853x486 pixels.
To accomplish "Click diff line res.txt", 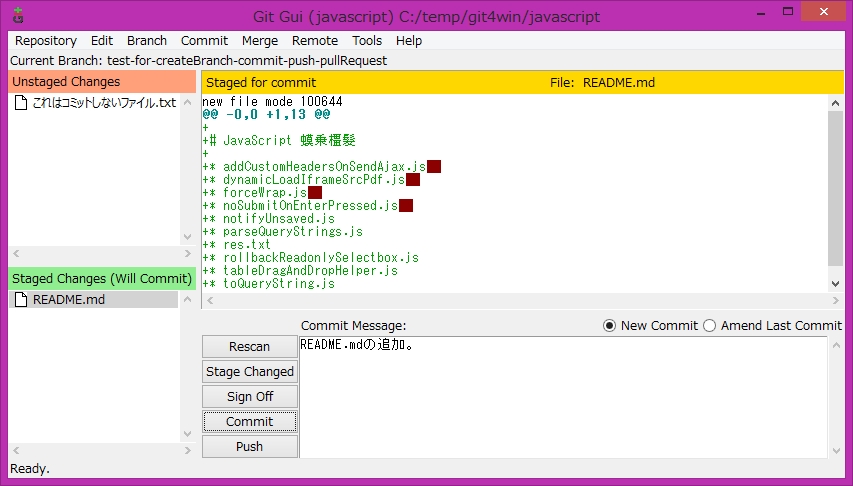I will 236,245.
